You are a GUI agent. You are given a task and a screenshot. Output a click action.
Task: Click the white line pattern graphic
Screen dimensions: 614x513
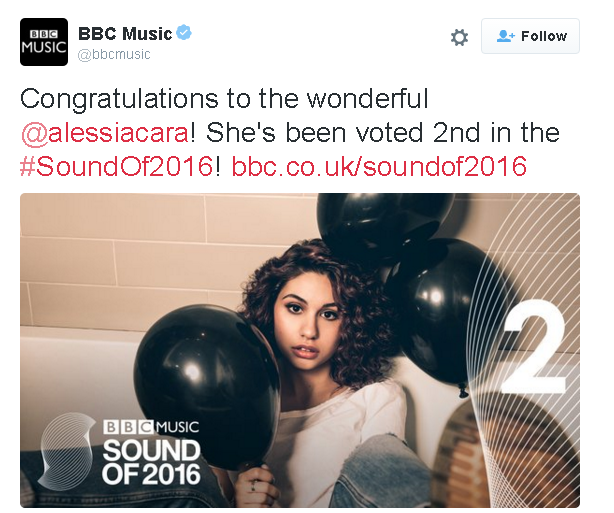525,352
